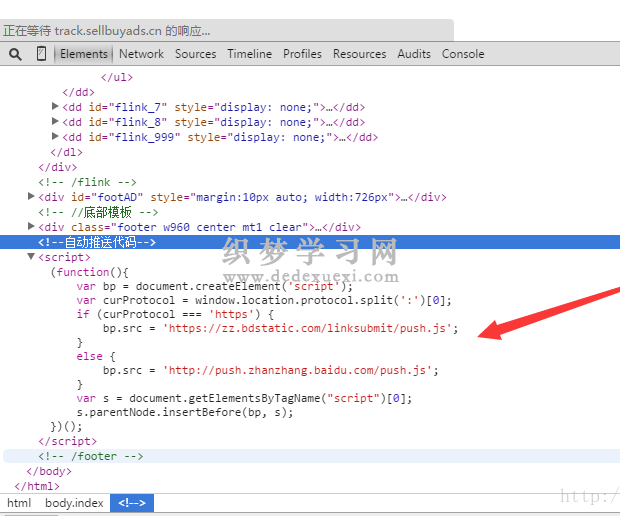Select the closing </ul> tag
This screenshot has height=516, width=620.
(117, 77)
